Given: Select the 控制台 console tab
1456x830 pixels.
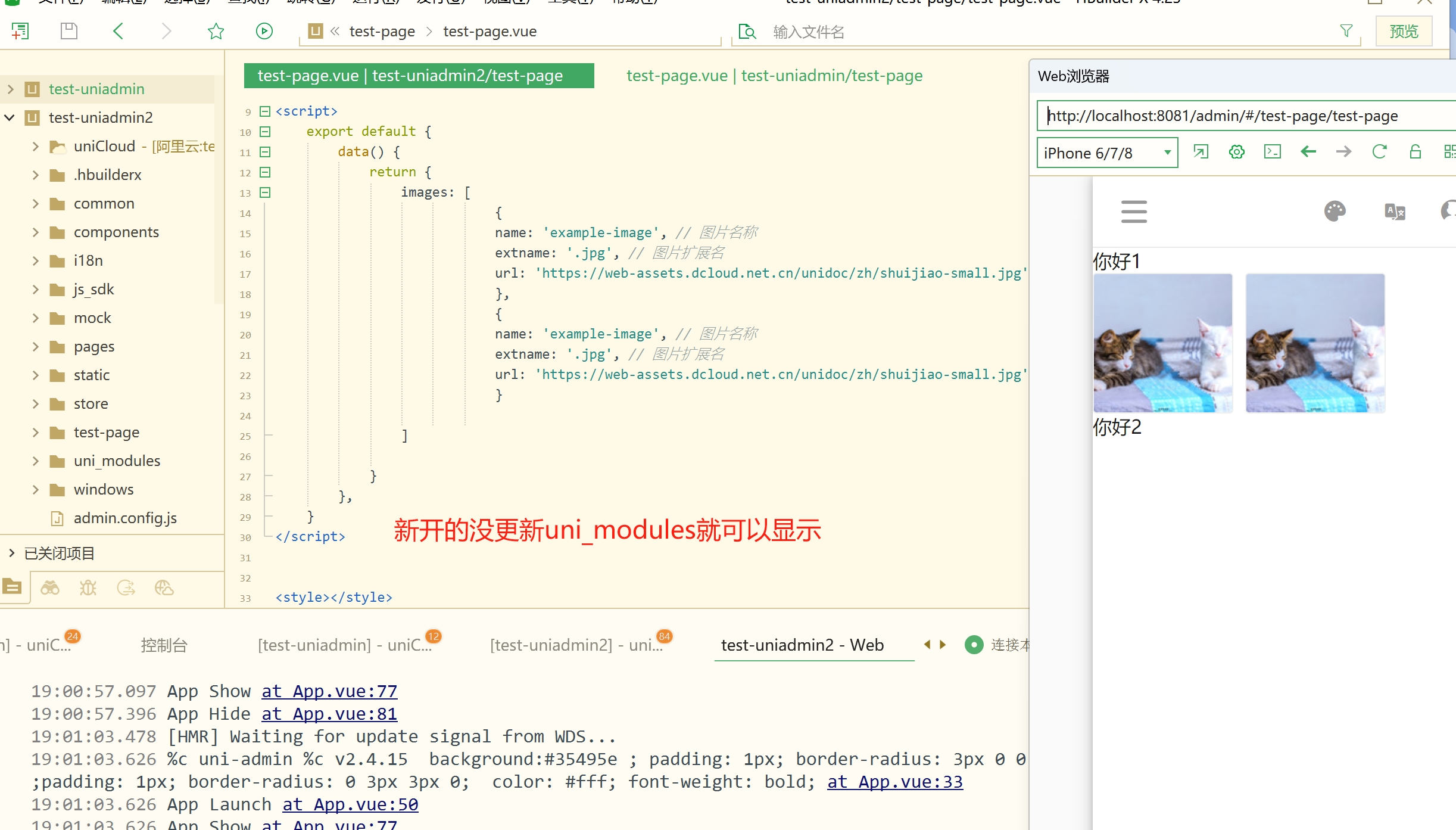Looking at the screenshot, I should (164, 645).
